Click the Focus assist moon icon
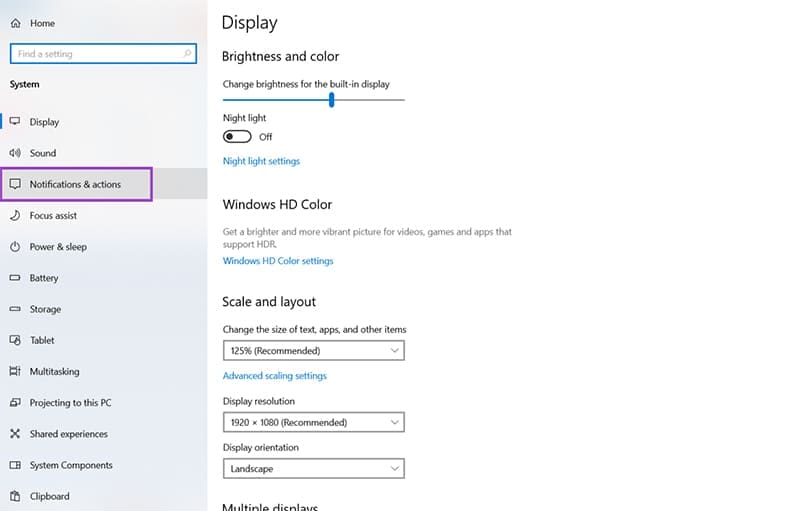Screen dimensions: 800x511 [x=15, y=215]
